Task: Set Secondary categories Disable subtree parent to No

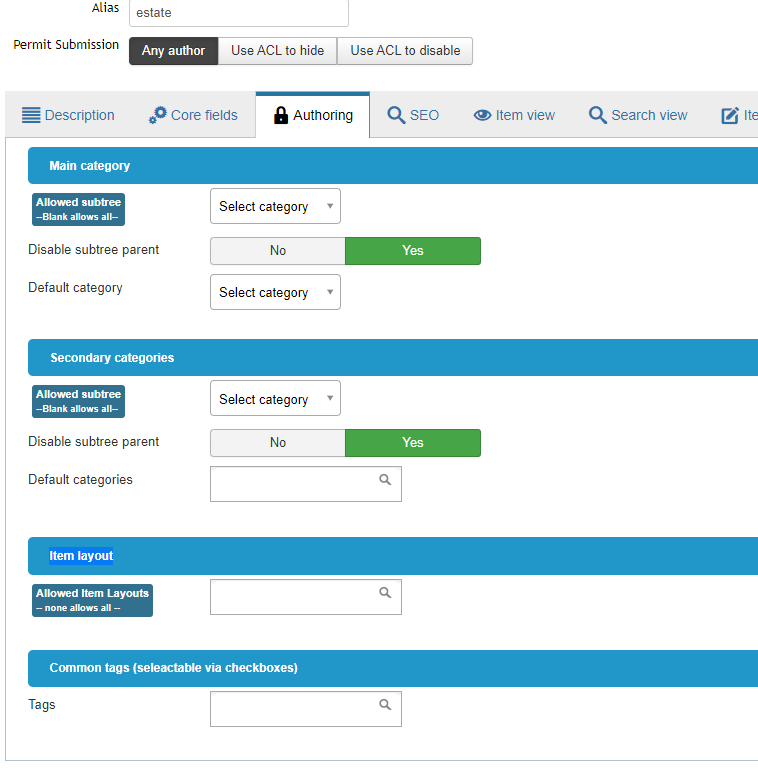Action: [x=278, y=443]
